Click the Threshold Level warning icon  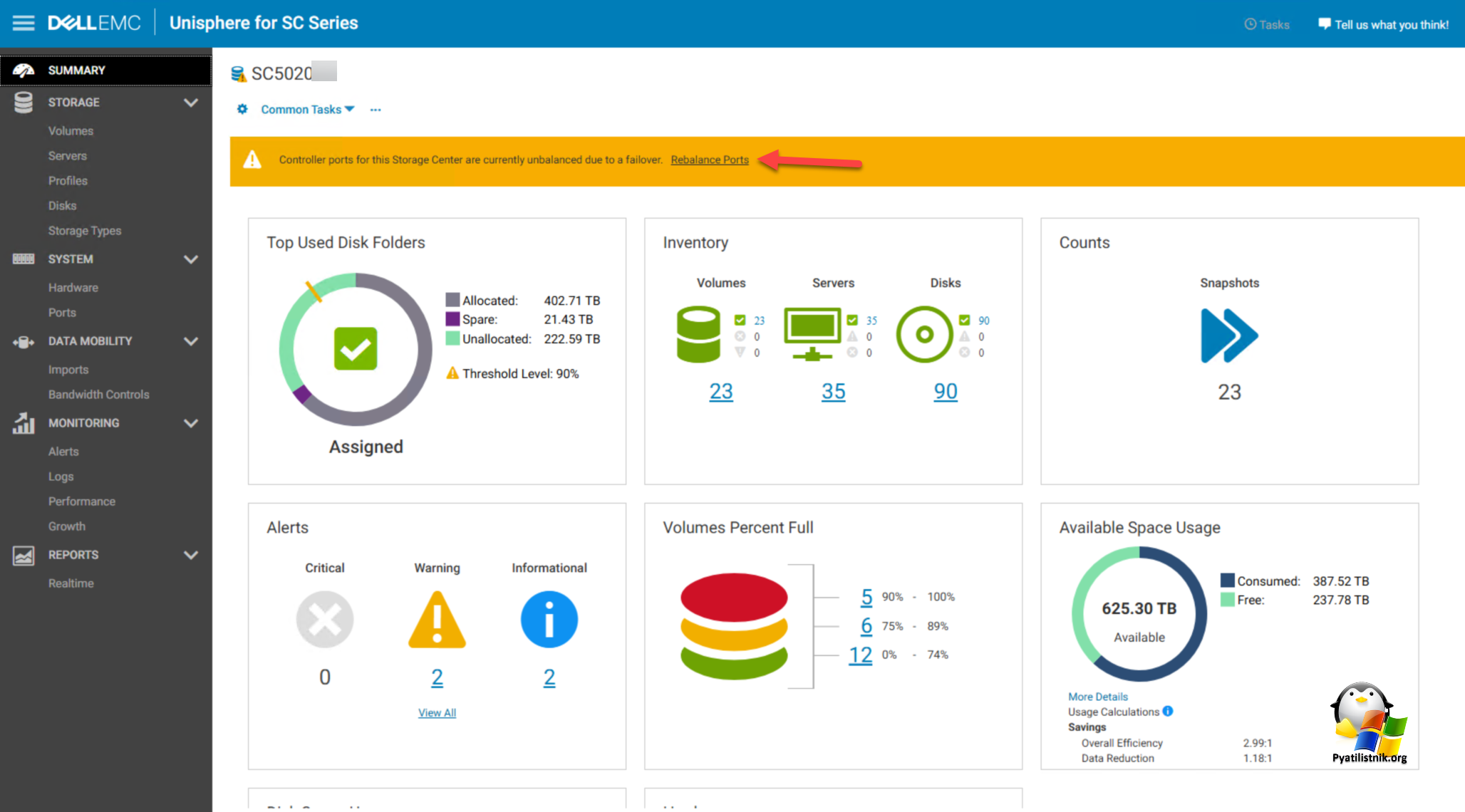click(x=452, y=373)
